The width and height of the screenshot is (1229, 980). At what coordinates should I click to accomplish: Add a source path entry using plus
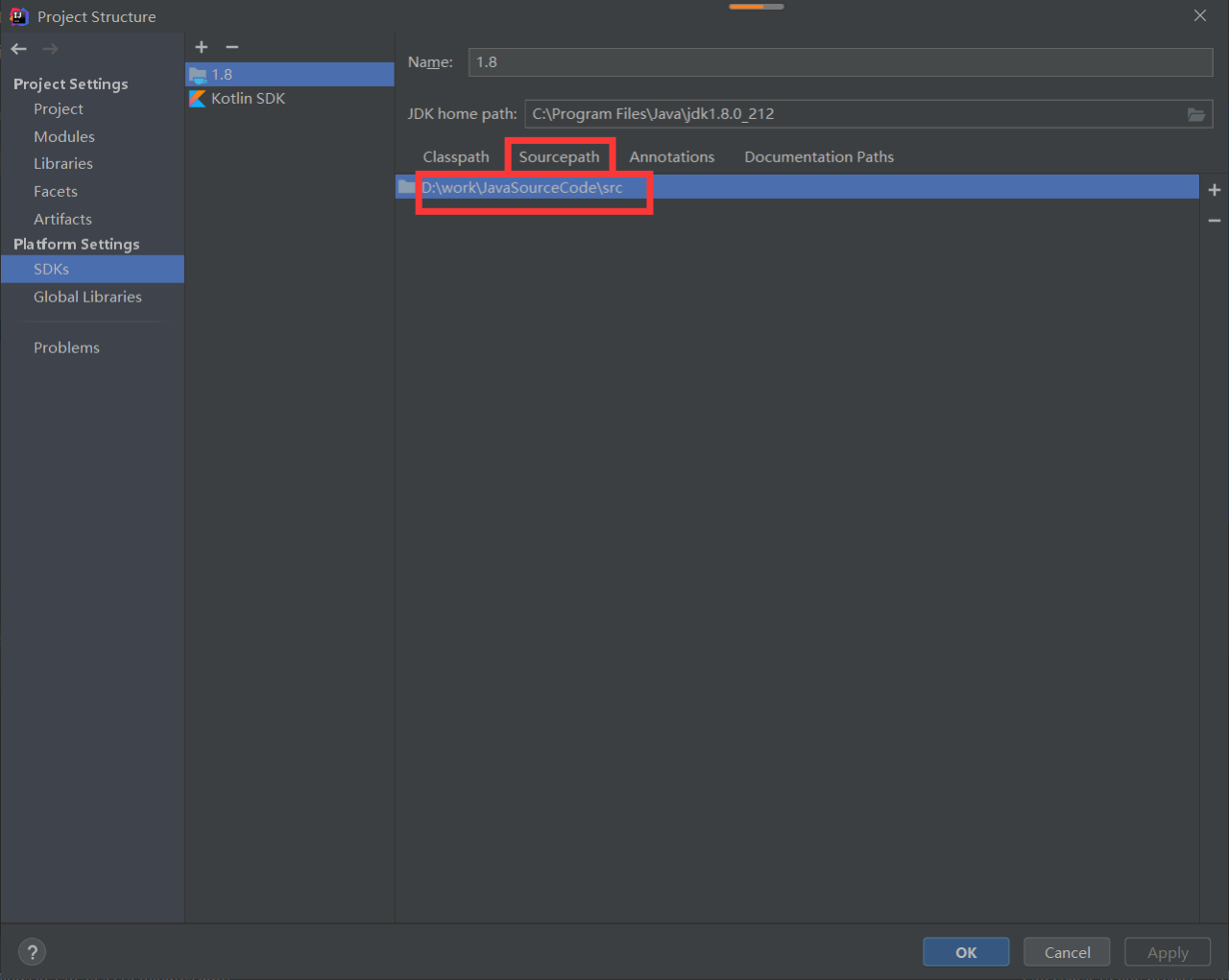click(1215, 190)
